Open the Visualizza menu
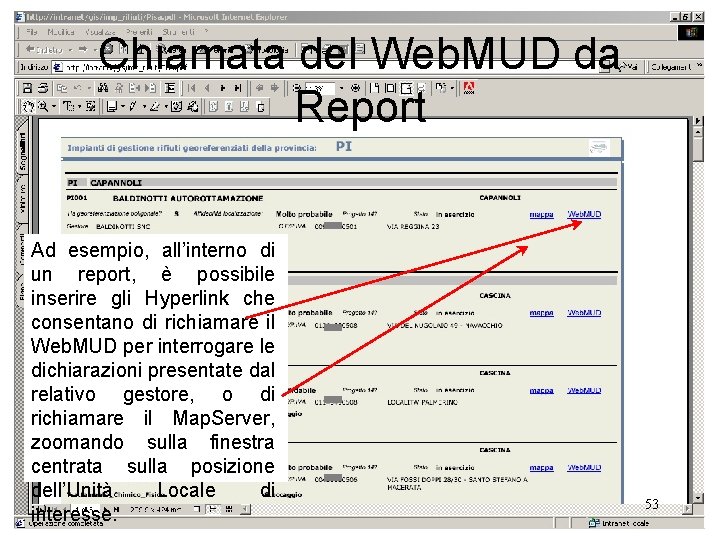 click(100, 32)
